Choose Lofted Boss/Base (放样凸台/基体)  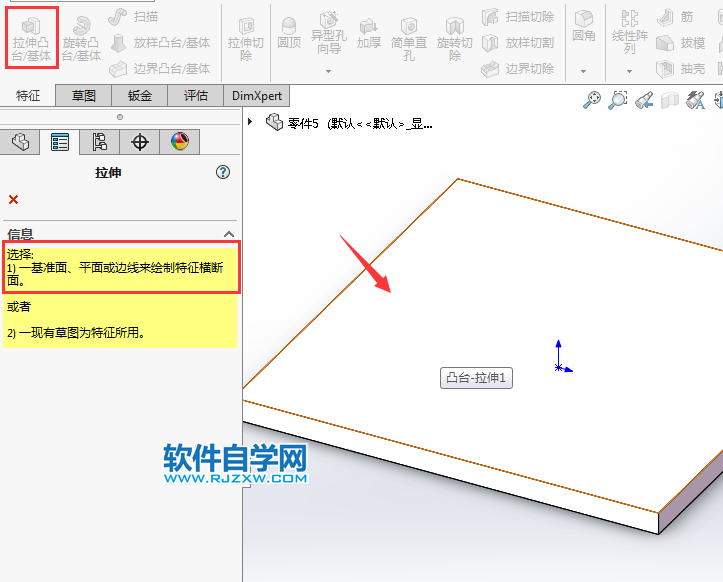(x=160, y=43)
